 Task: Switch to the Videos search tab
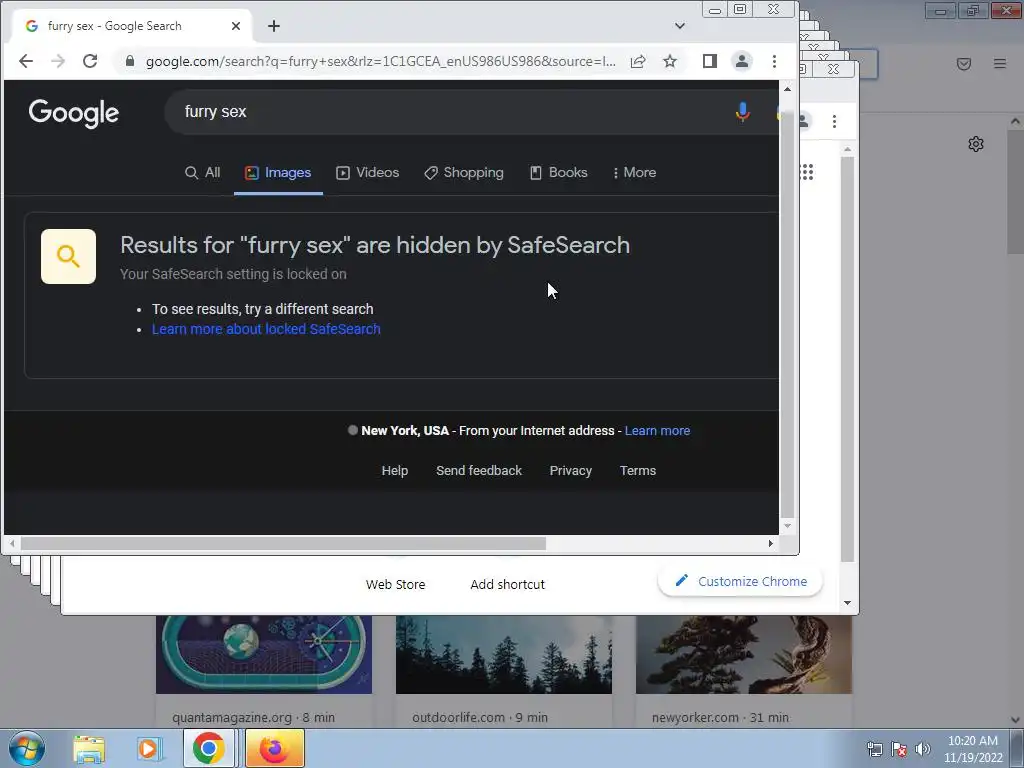coord(368,172)
